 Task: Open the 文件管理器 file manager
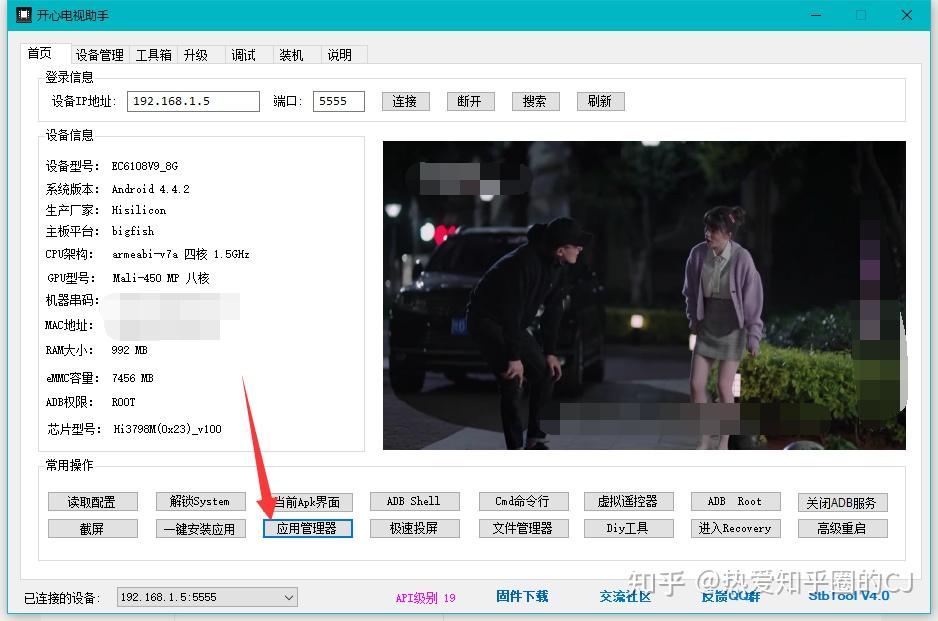pos(521,529)
